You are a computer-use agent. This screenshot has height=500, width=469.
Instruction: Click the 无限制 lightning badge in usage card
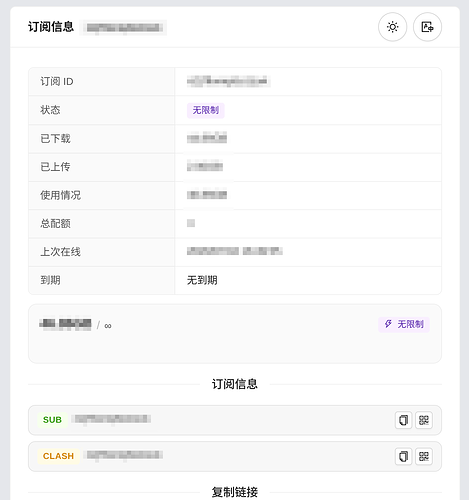tap(404, 324)
